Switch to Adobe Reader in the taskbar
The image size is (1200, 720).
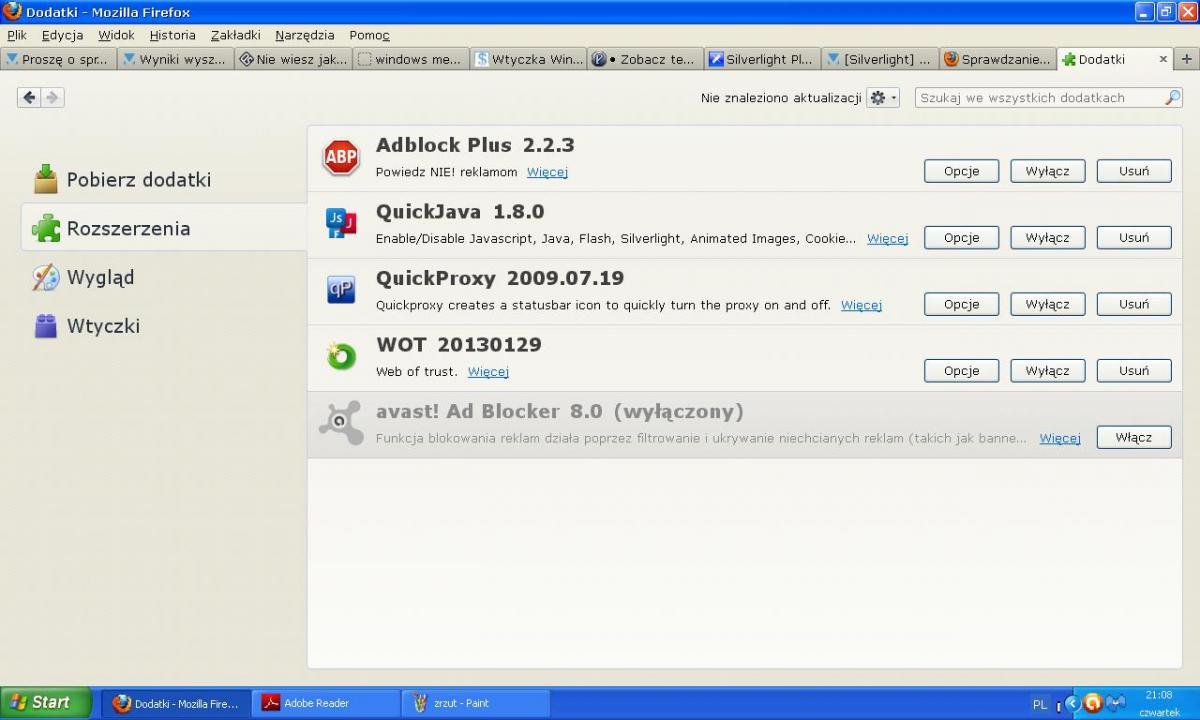(326, 703)
